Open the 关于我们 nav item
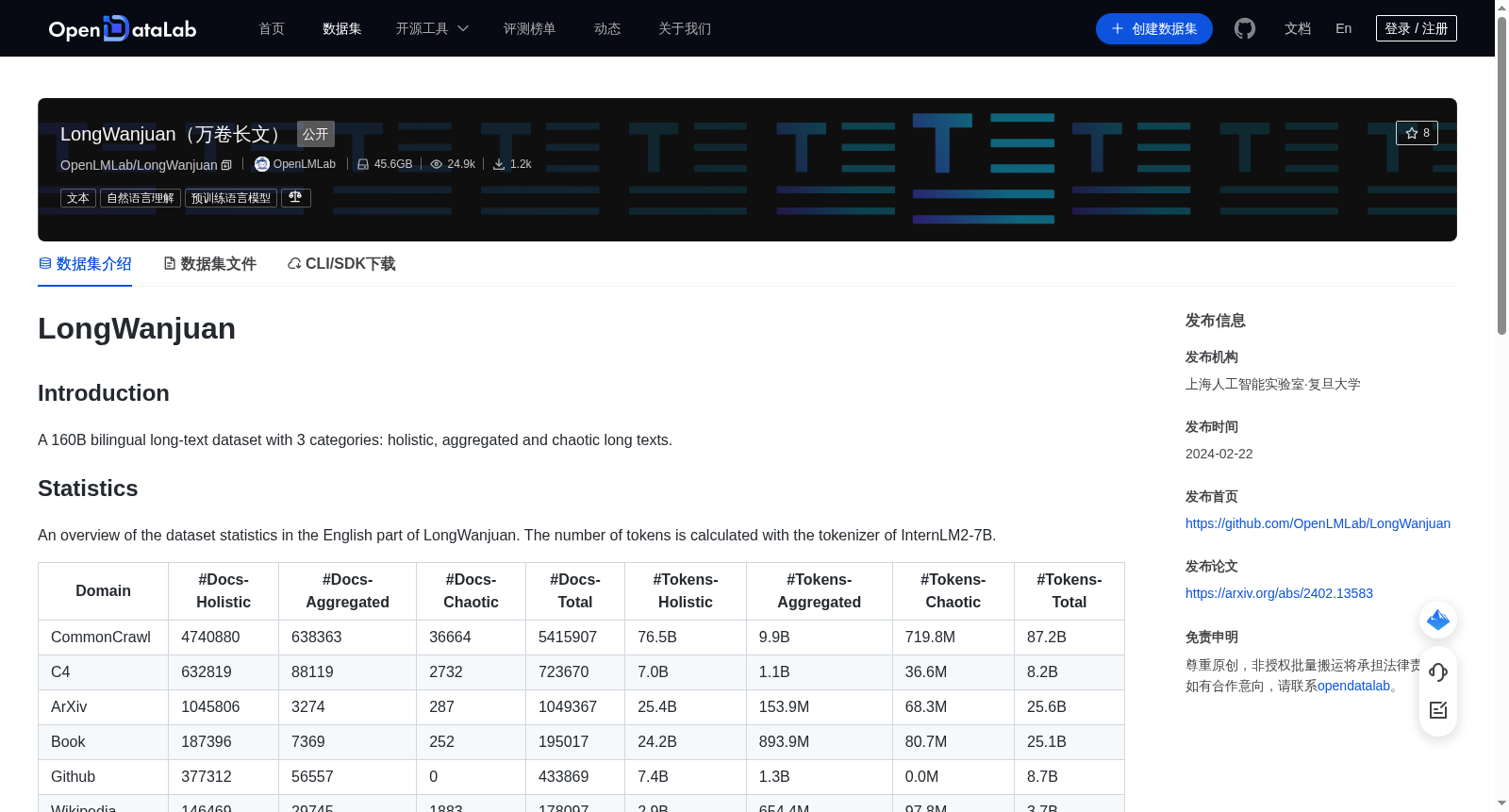The image size is (1509, 812). click(x=685, y=28)
